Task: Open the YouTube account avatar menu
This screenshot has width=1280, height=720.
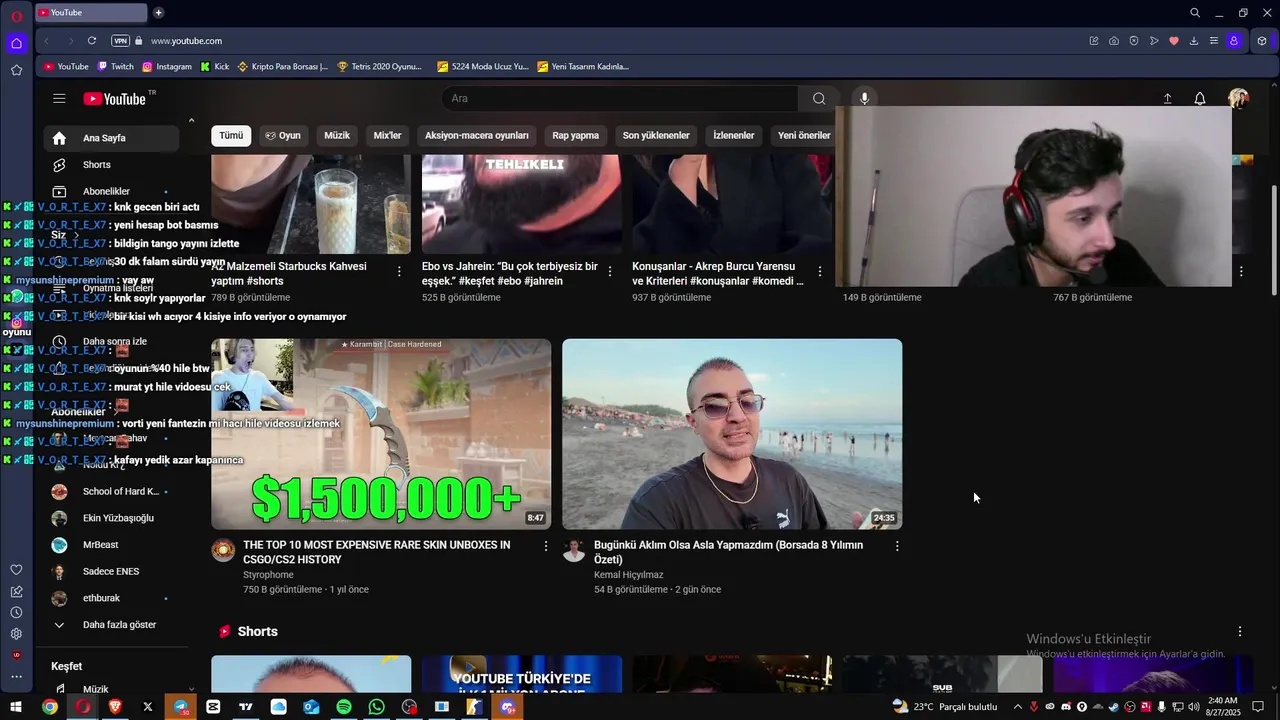Action: [x=1238, y=98]
